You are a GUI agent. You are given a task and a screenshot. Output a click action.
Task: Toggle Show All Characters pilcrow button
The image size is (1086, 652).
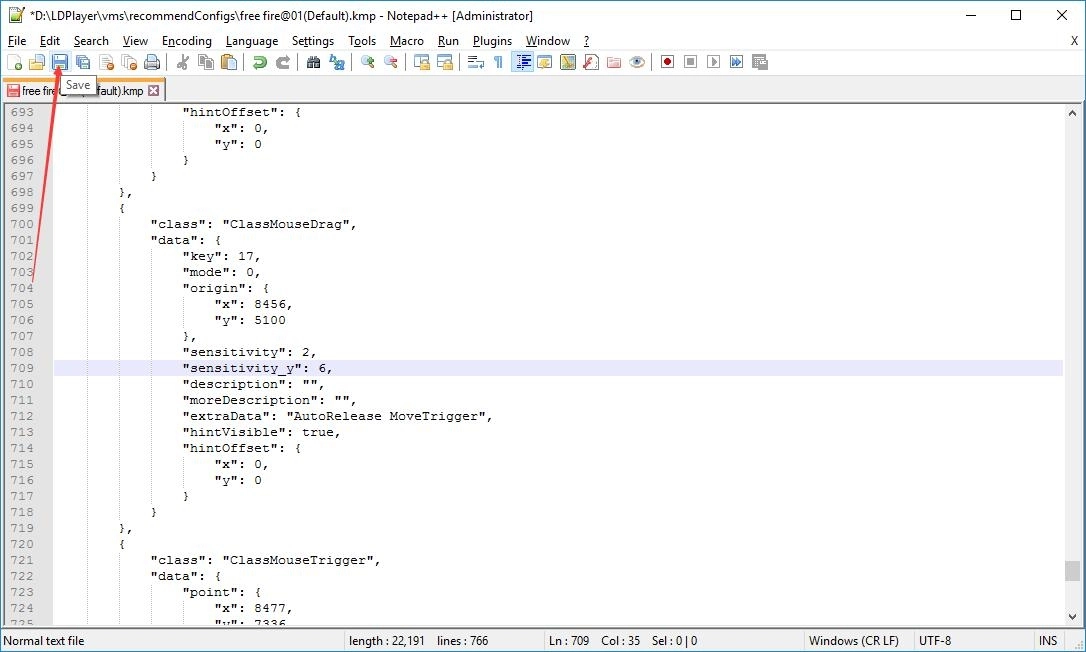click(498, 62)
